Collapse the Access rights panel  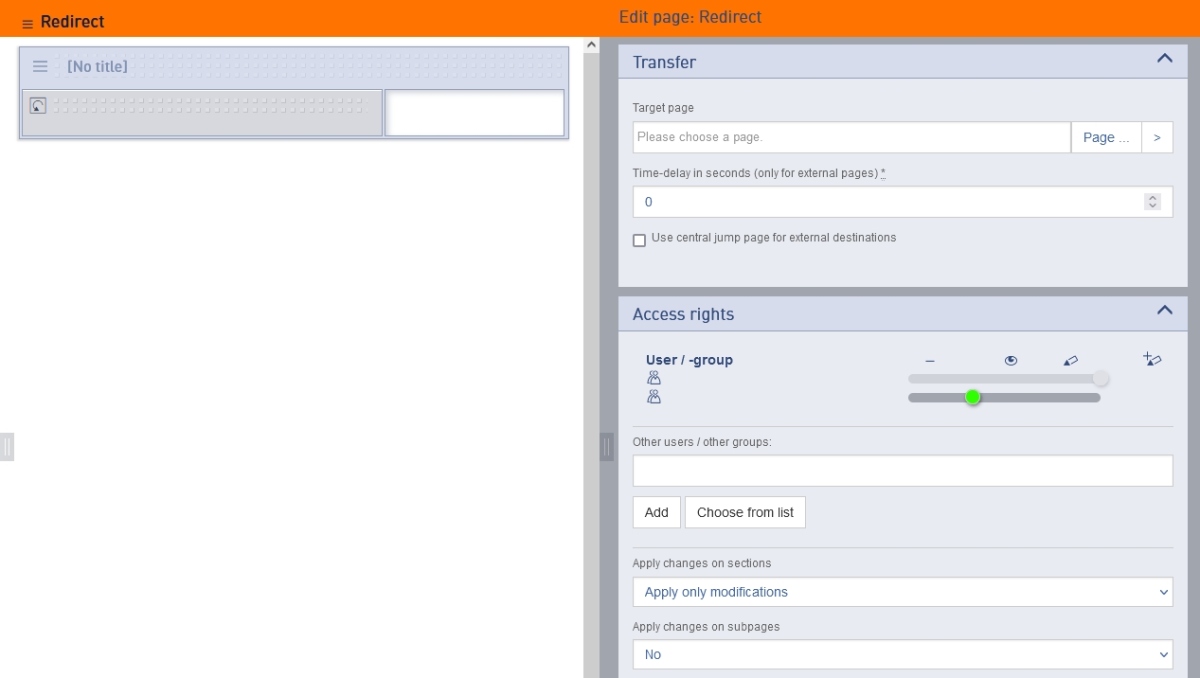click(x=1164, y=311)
